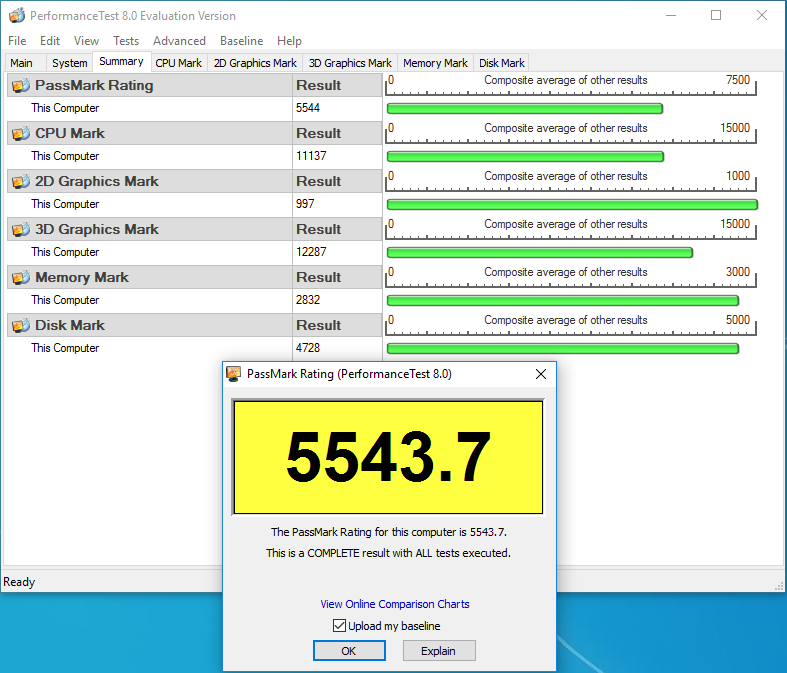Close the PassMark Rating dialog
This screenshot has width=787, height=673.
[x=541, y=374]
